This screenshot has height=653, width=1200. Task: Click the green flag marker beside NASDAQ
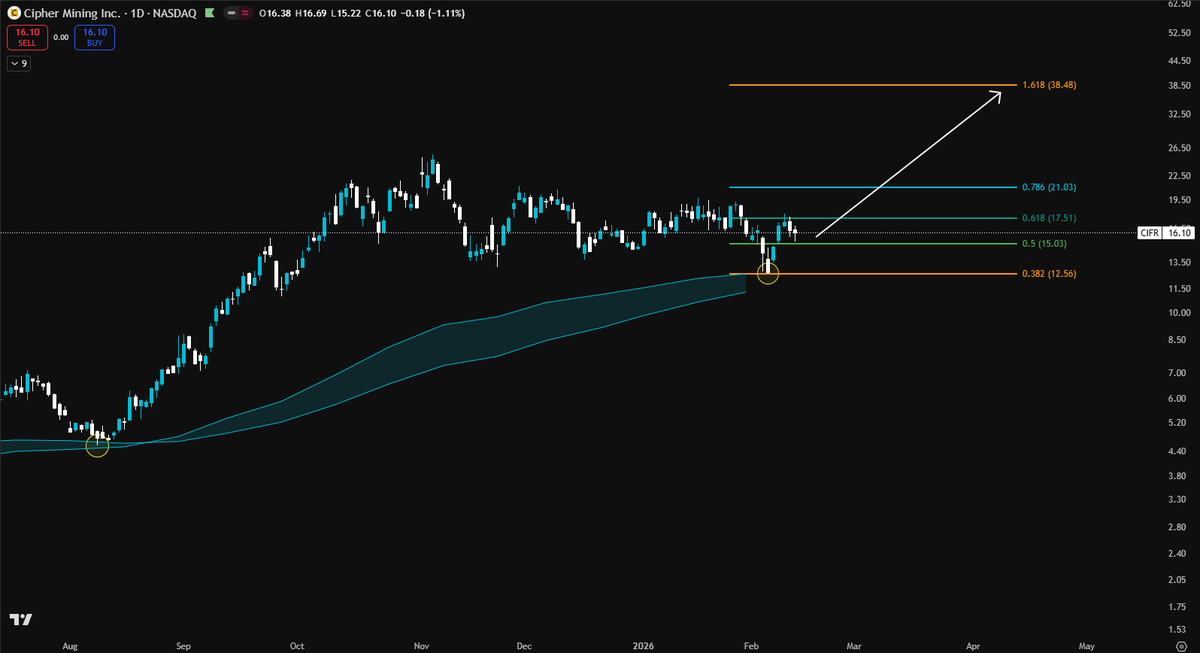pyautogui.click(x=208, y=15)
